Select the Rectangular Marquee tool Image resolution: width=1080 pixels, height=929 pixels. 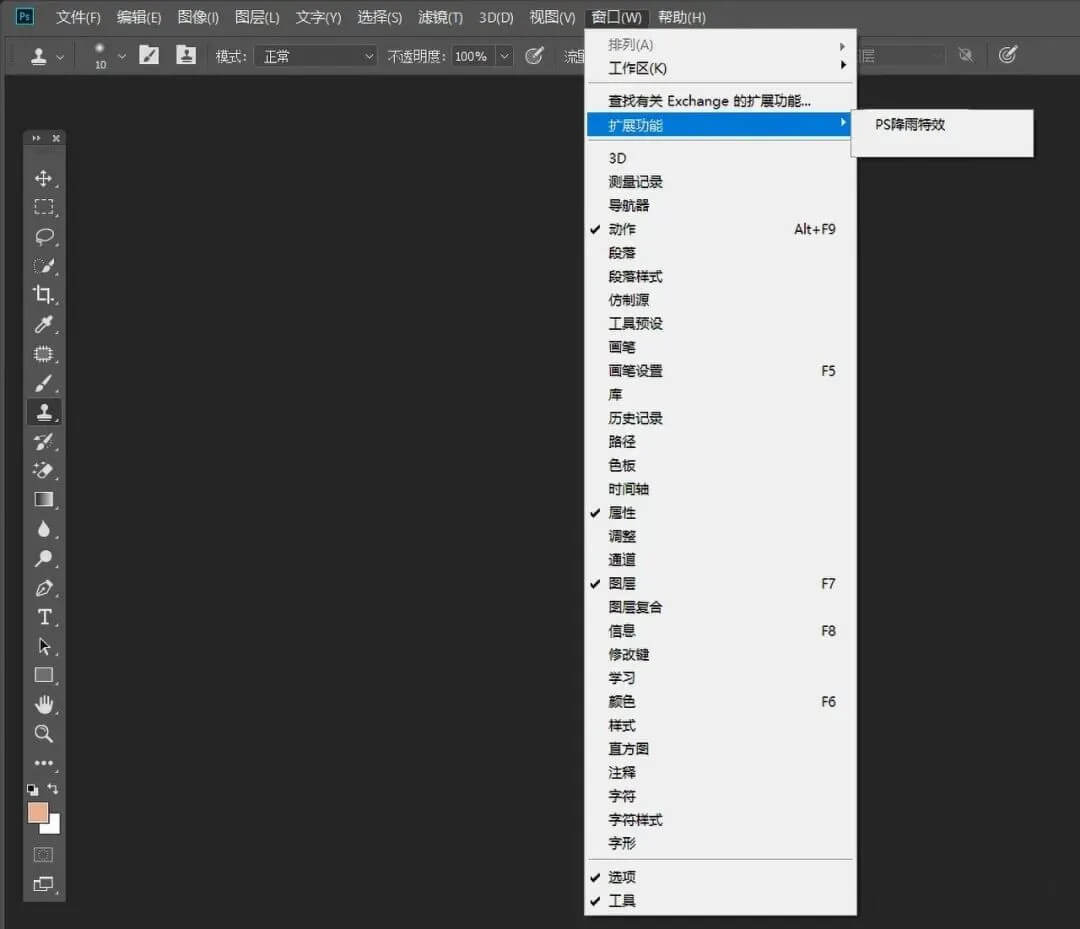click(43, 207)
